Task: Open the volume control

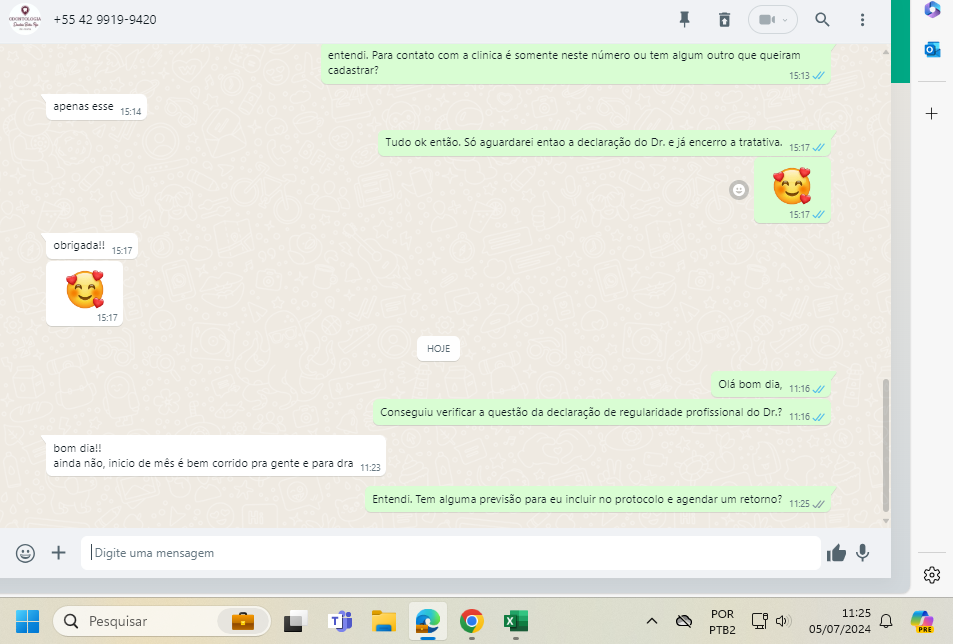Action: click(x=782, y=621)
